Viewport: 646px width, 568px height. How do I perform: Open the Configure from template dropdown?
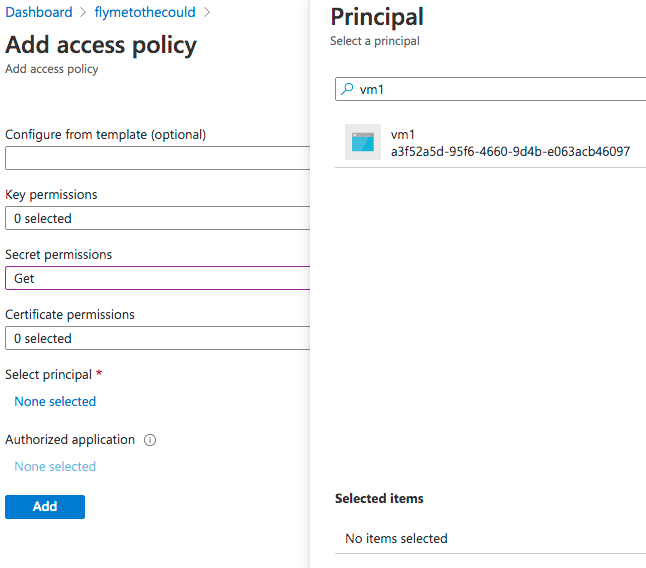click(157, 158)
